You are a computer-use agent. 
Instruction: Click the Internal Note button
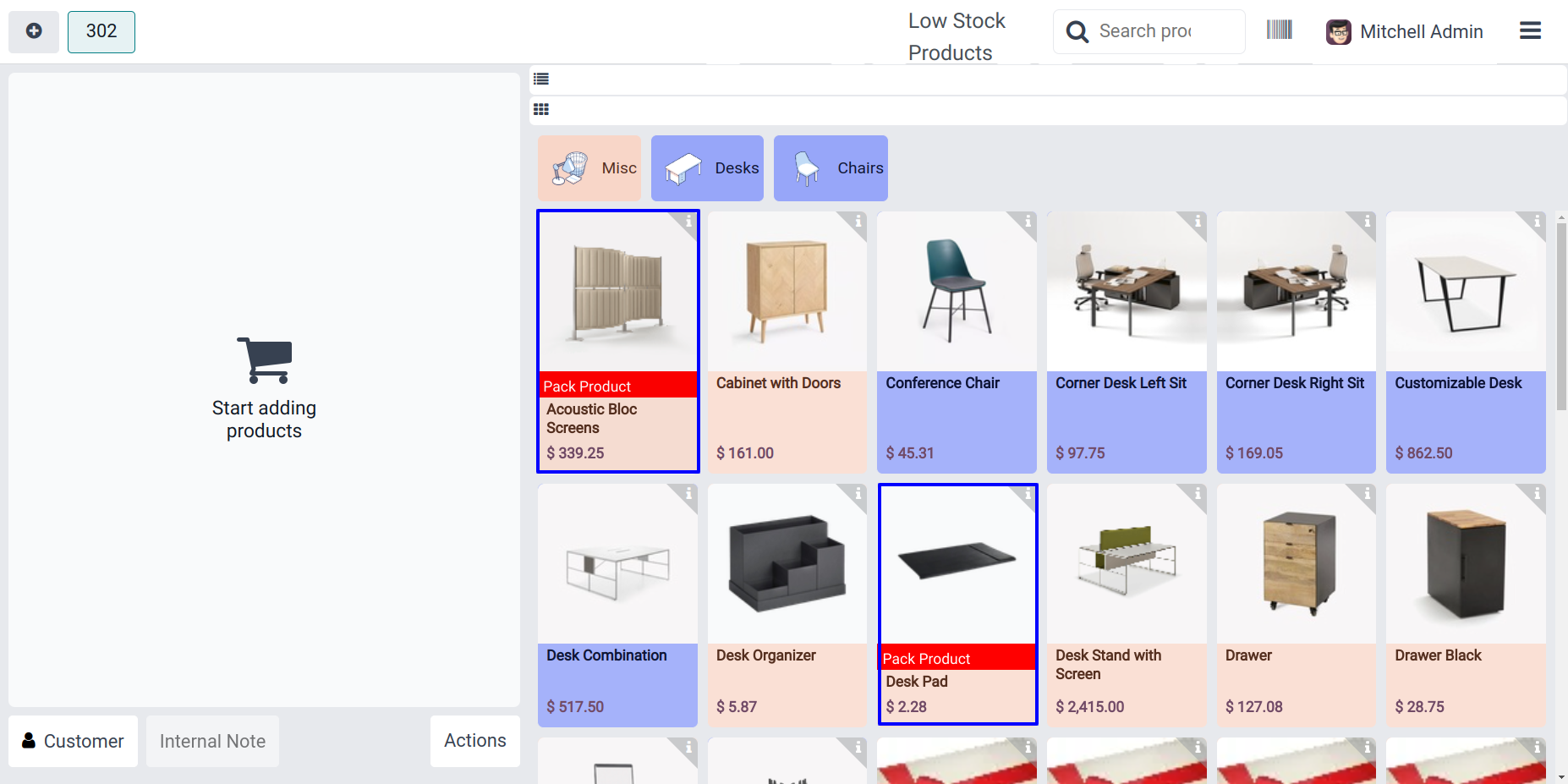click(212, 741)
